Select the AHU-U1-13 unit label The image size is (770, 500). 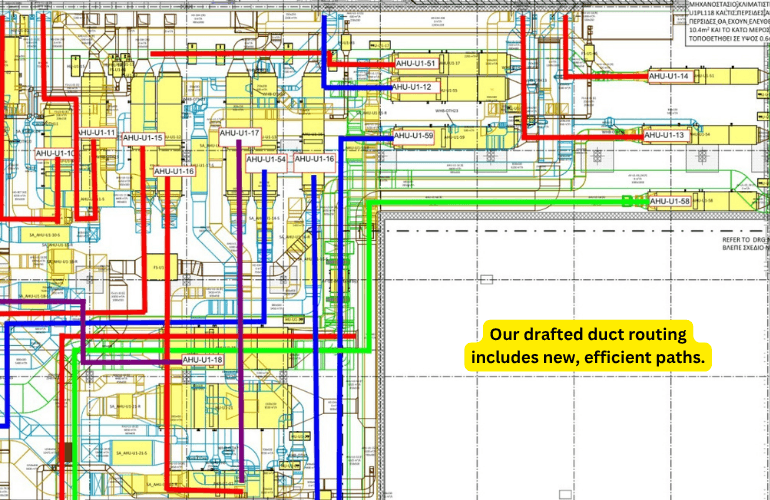click(665, 135)
